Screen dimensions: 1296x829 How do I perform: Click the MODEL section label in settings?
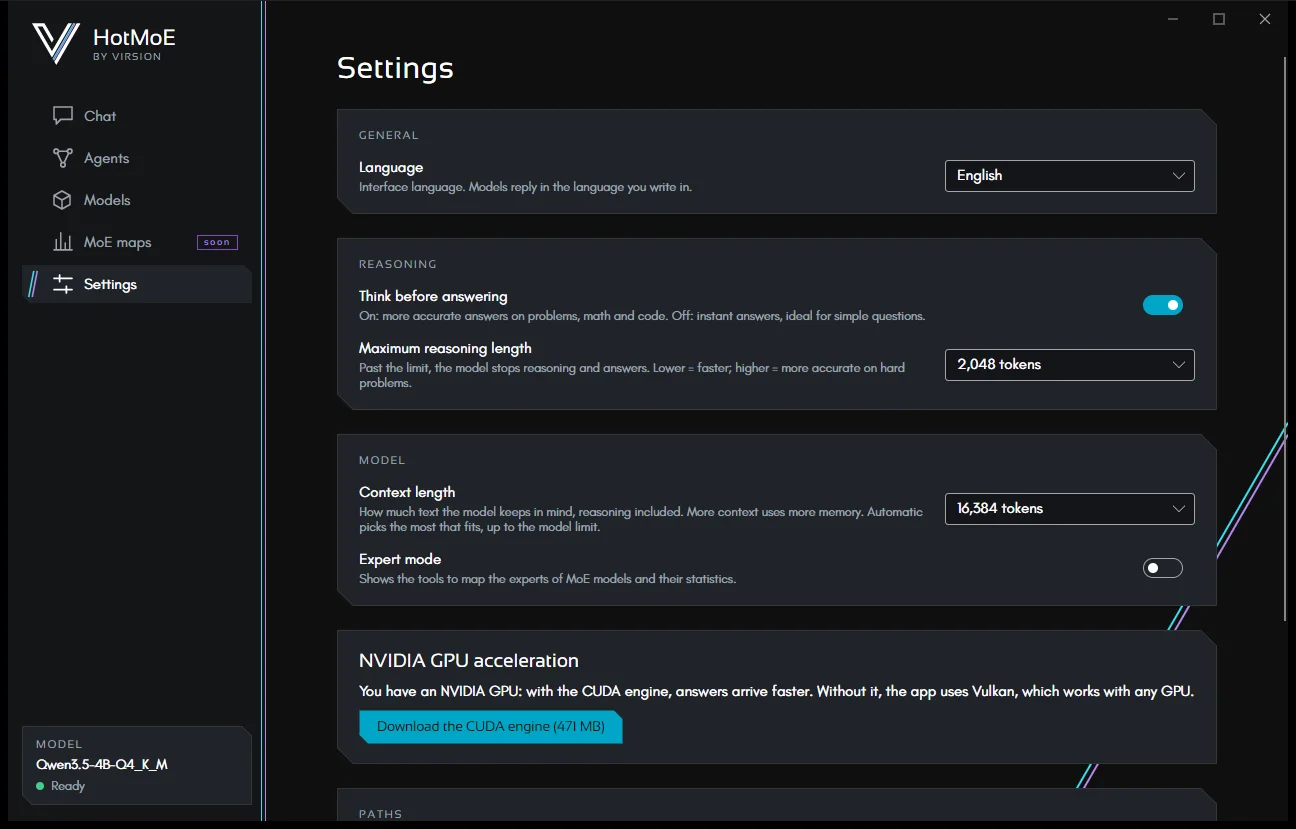click(x=382, y=460)
